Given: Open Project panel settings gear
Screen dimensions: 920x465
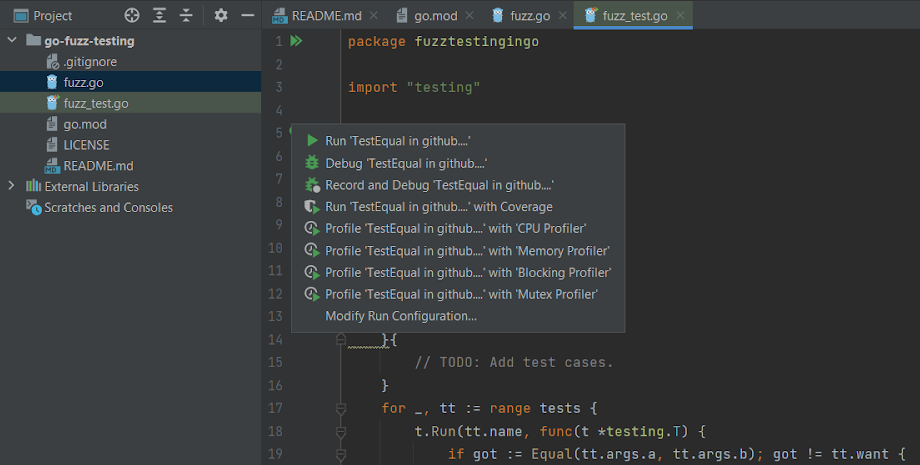Looking at the screenshot, I should pos(221,16).
